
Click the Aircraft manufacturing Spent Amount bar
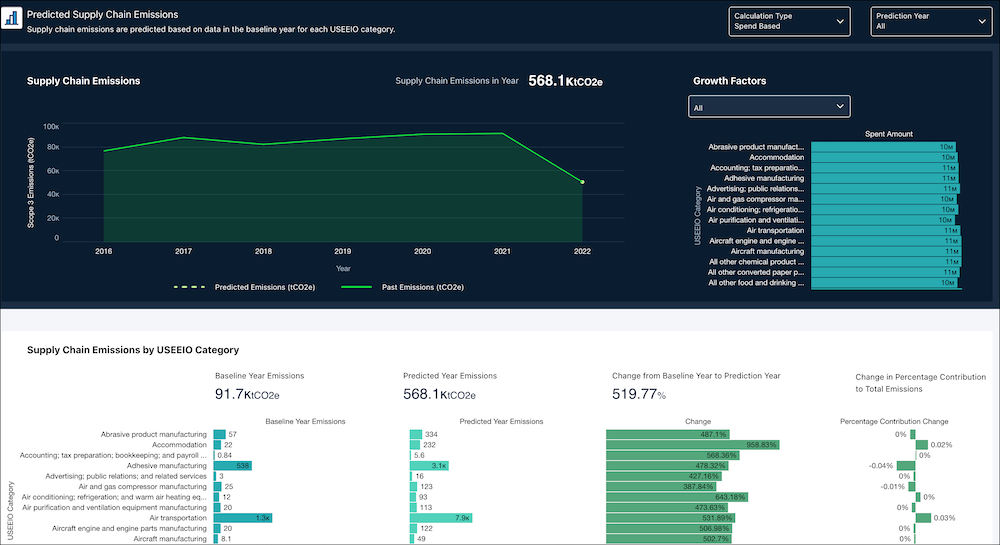point(886,252)
